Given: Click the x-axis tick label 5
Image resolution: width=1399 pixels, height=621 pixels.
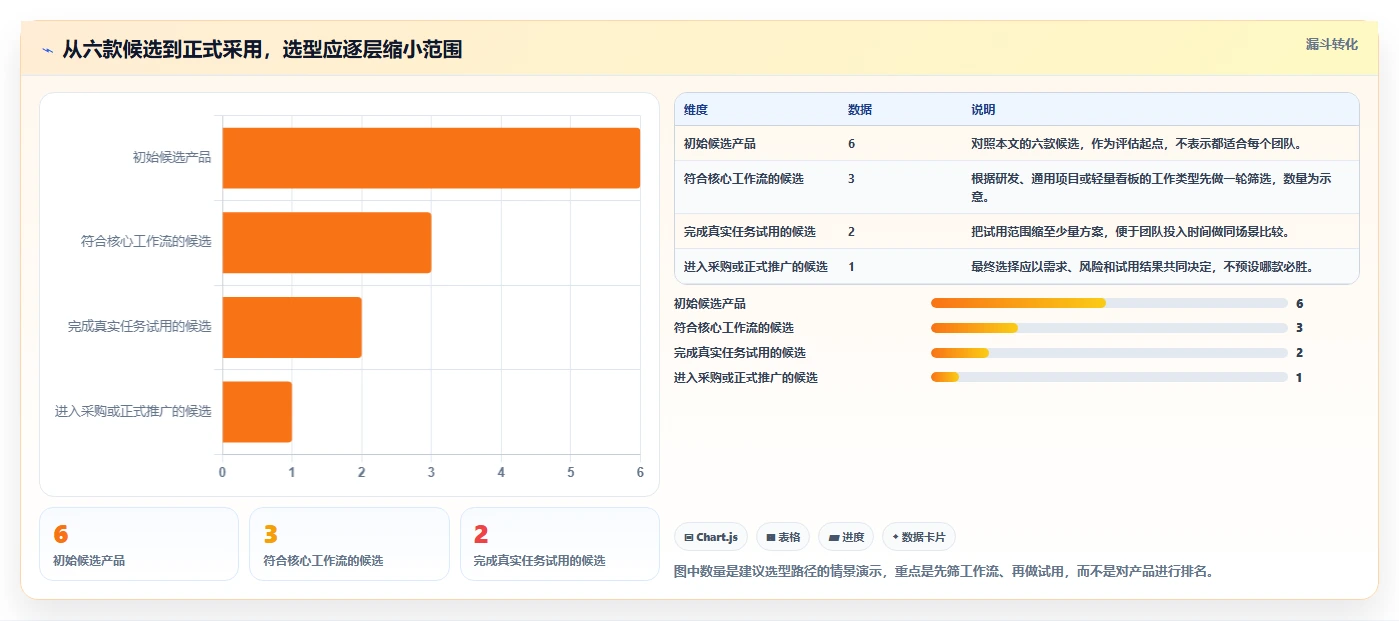Looking at the screenshot, I should pyautogui.click(x=570, y=472).
